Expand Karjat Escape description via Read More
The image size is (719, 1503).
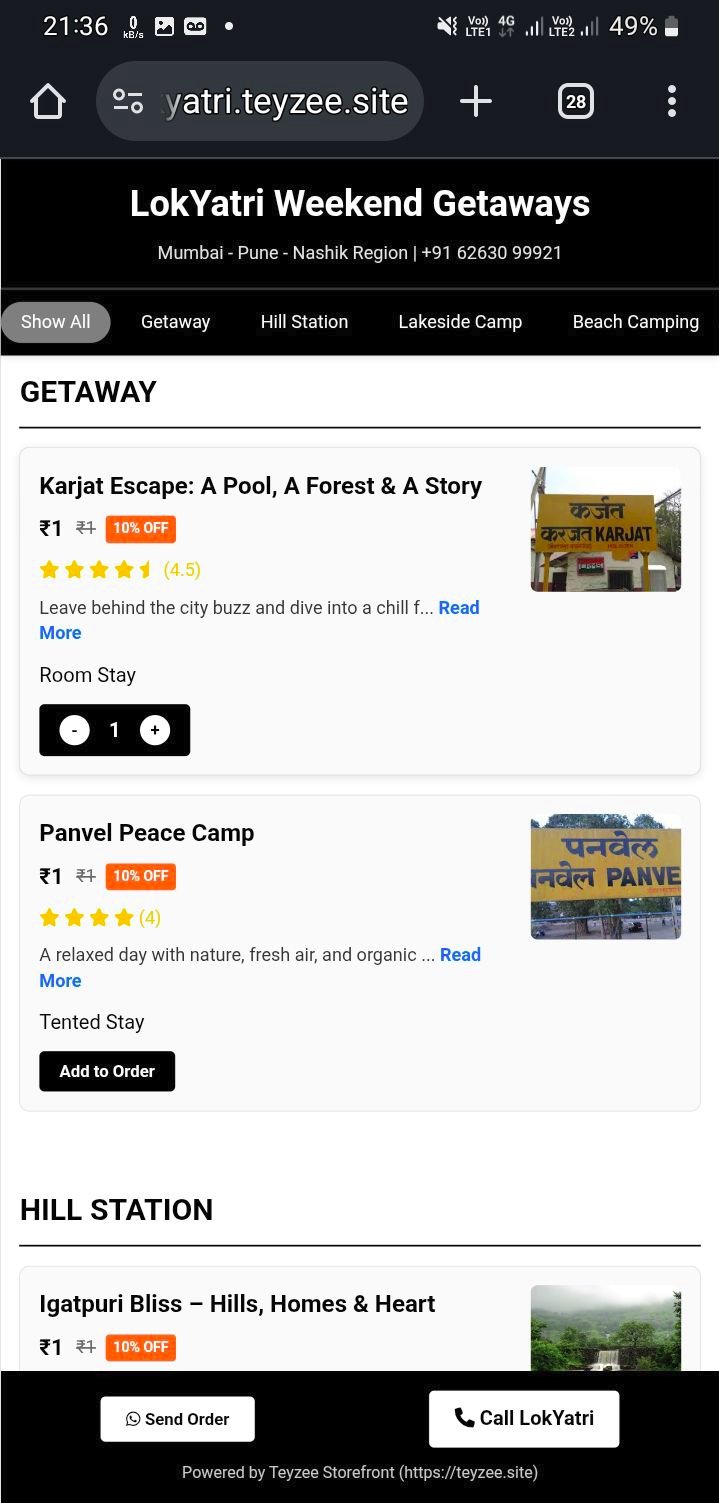pyautogui.click(x=458, y=608)
